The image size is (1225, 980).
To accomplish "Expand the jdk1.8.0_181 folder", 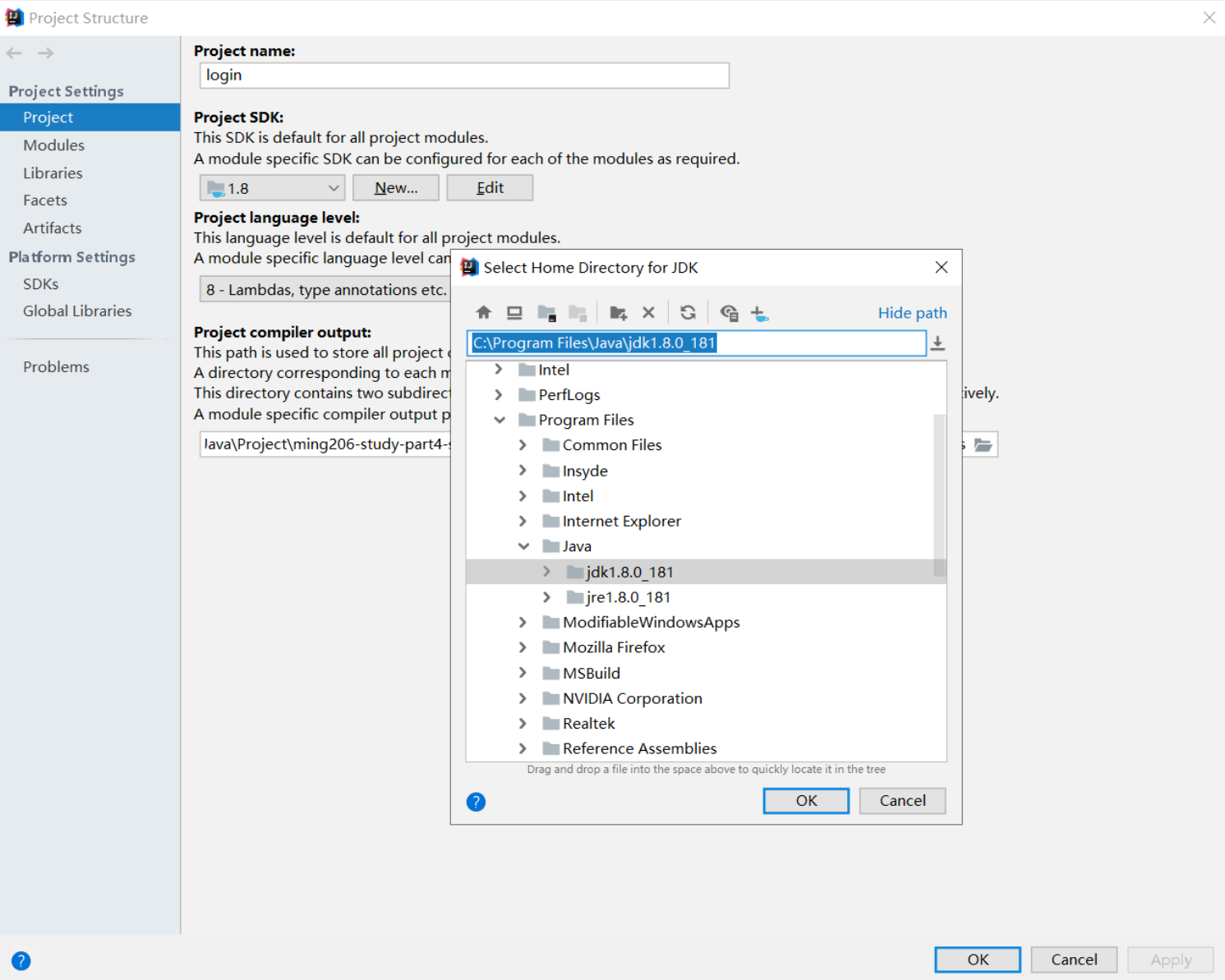I will 546,571.
